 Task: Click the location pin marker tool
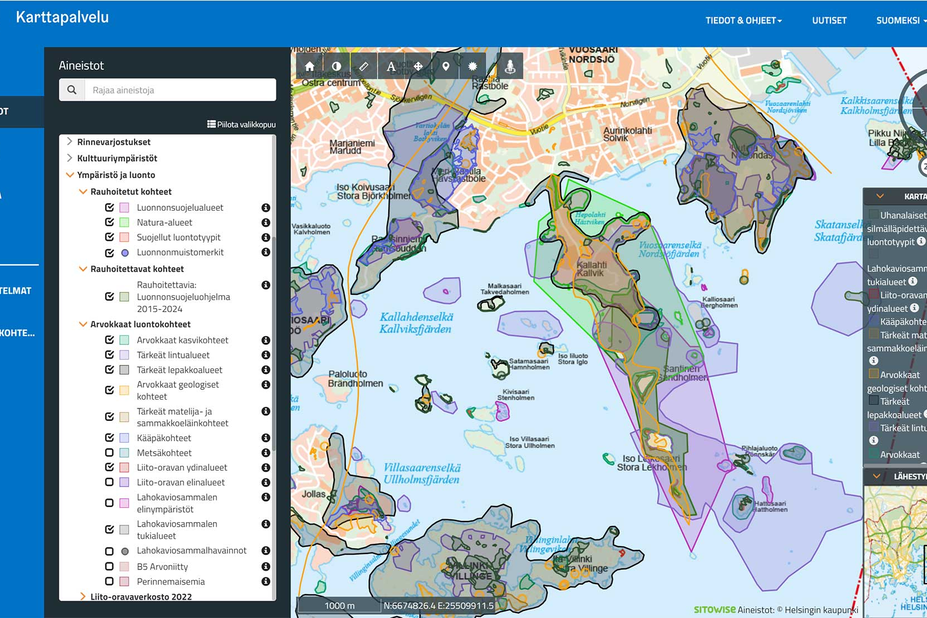click(446, 66)
